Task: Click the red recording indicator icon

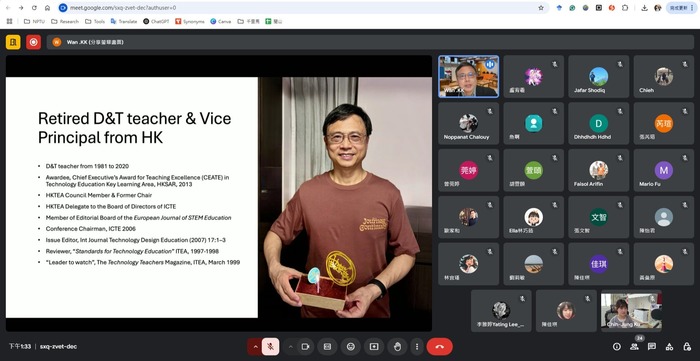Action: click(x=33, y=42)
